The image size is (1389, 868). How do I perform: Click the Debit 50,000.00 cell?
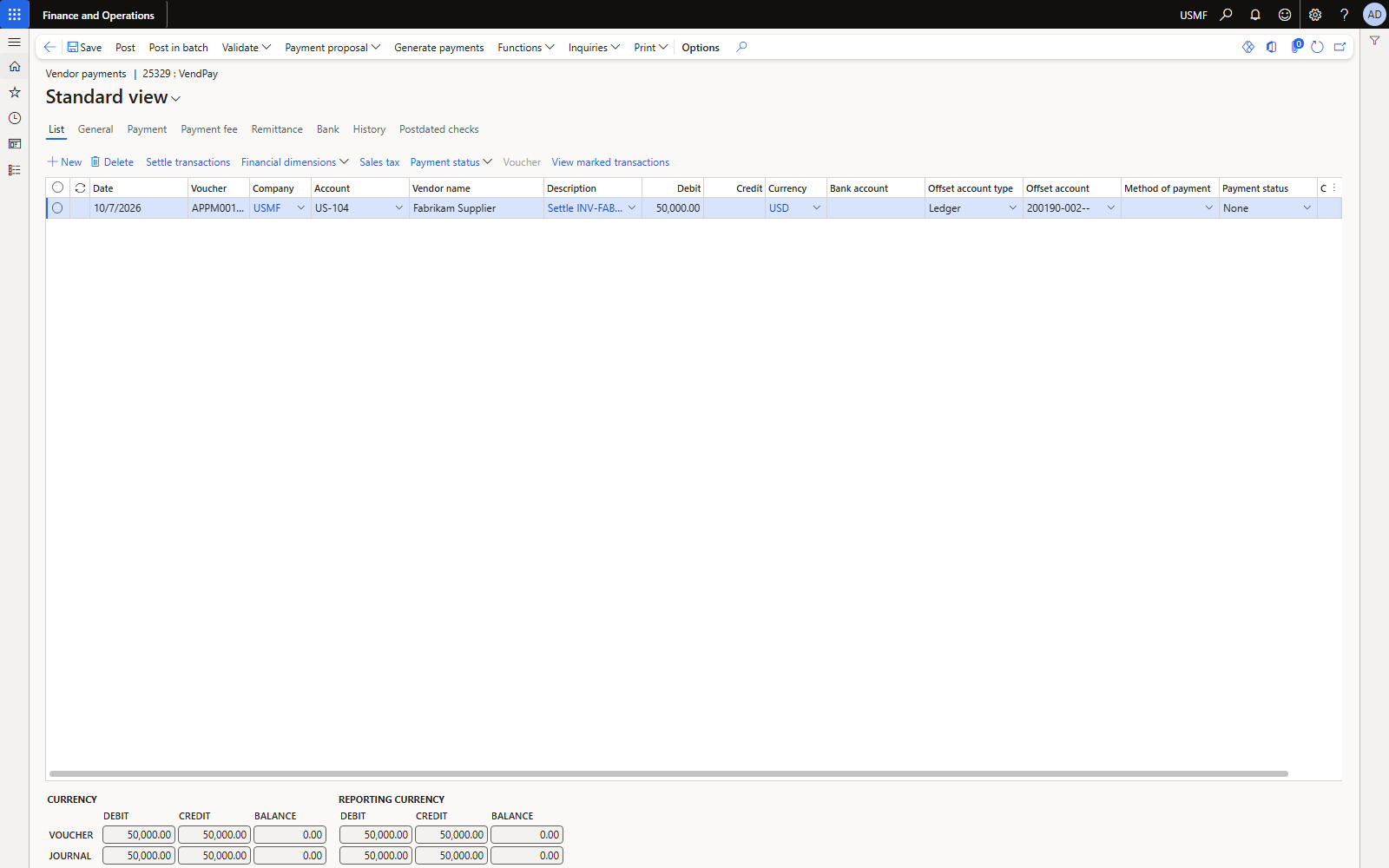point(673,208)
